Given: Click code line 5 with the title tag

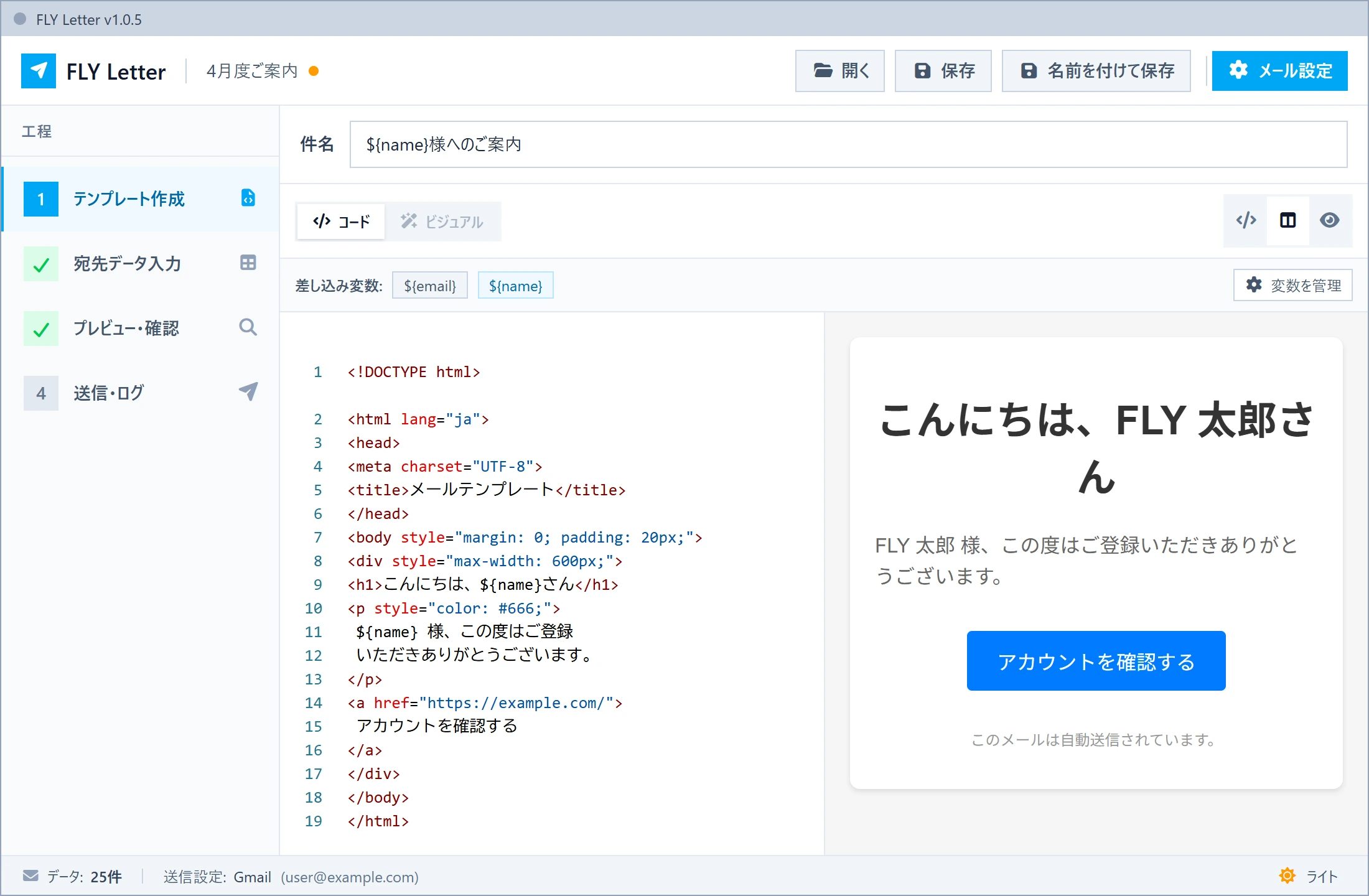Looking at the screenshot, I should pos(487,490).
